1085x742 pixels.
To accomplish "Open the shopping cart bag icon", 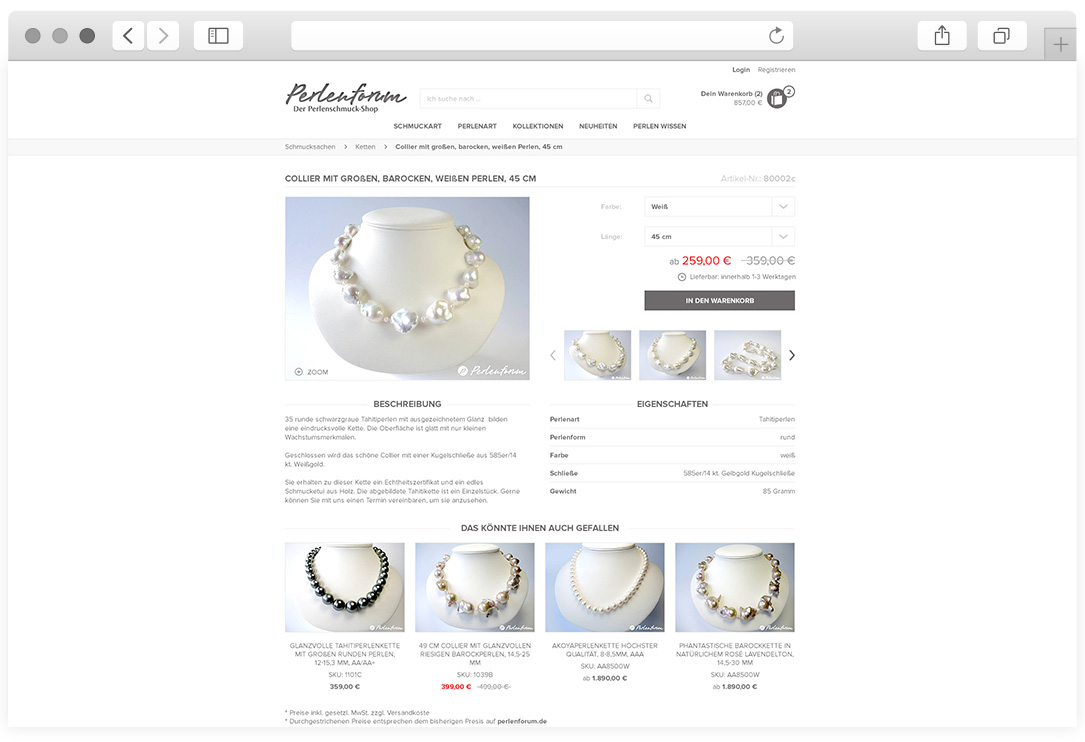I will coord(777,98).
